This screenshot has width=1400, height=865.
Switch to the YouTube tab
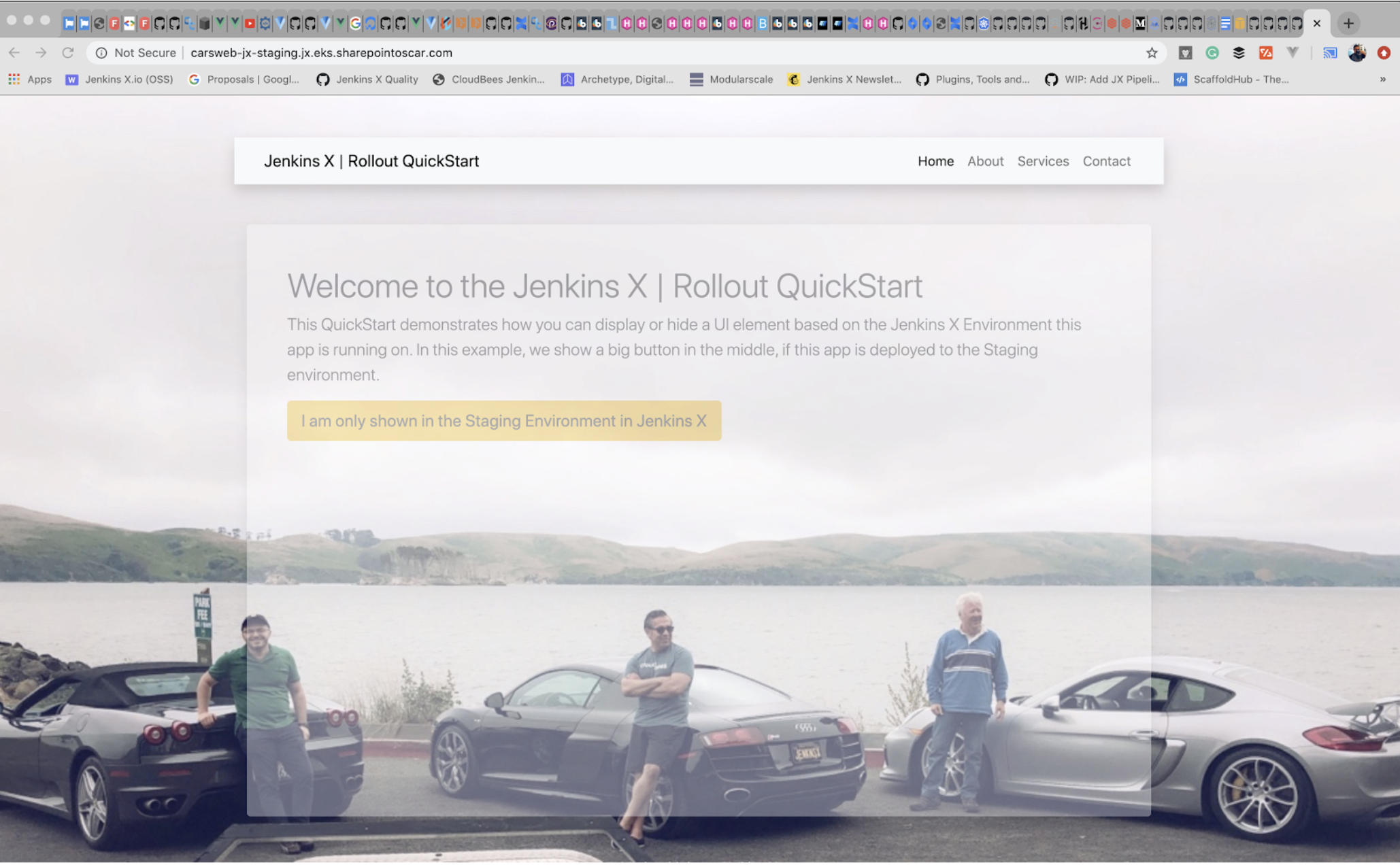coord(250,24)
